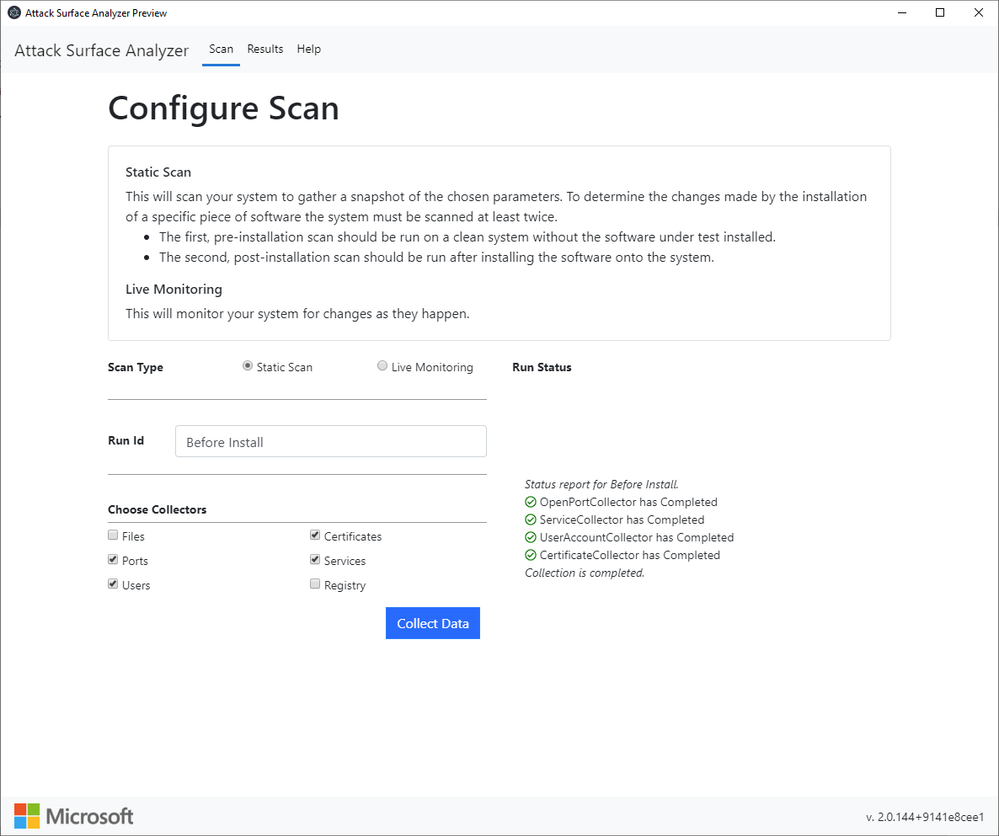This screenshot has width=999, height=836.
Task: Click the 'Live Monitoring' description heading
Action: coord(174,289)
